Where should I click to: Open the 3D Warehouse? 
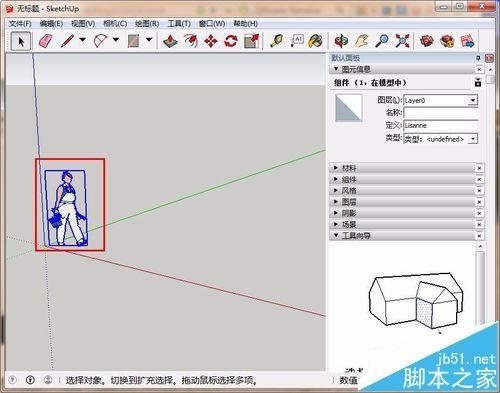pos(427,41)
